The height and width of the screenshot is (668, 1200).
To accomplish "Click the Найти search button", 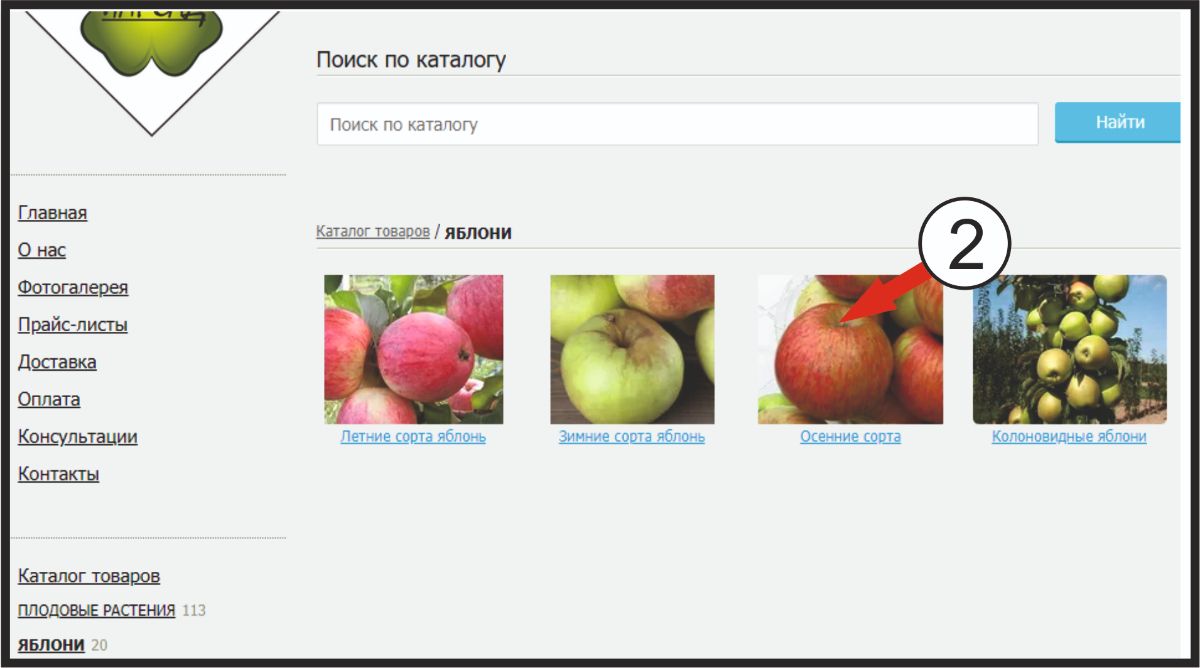I will click(1119, 123).
